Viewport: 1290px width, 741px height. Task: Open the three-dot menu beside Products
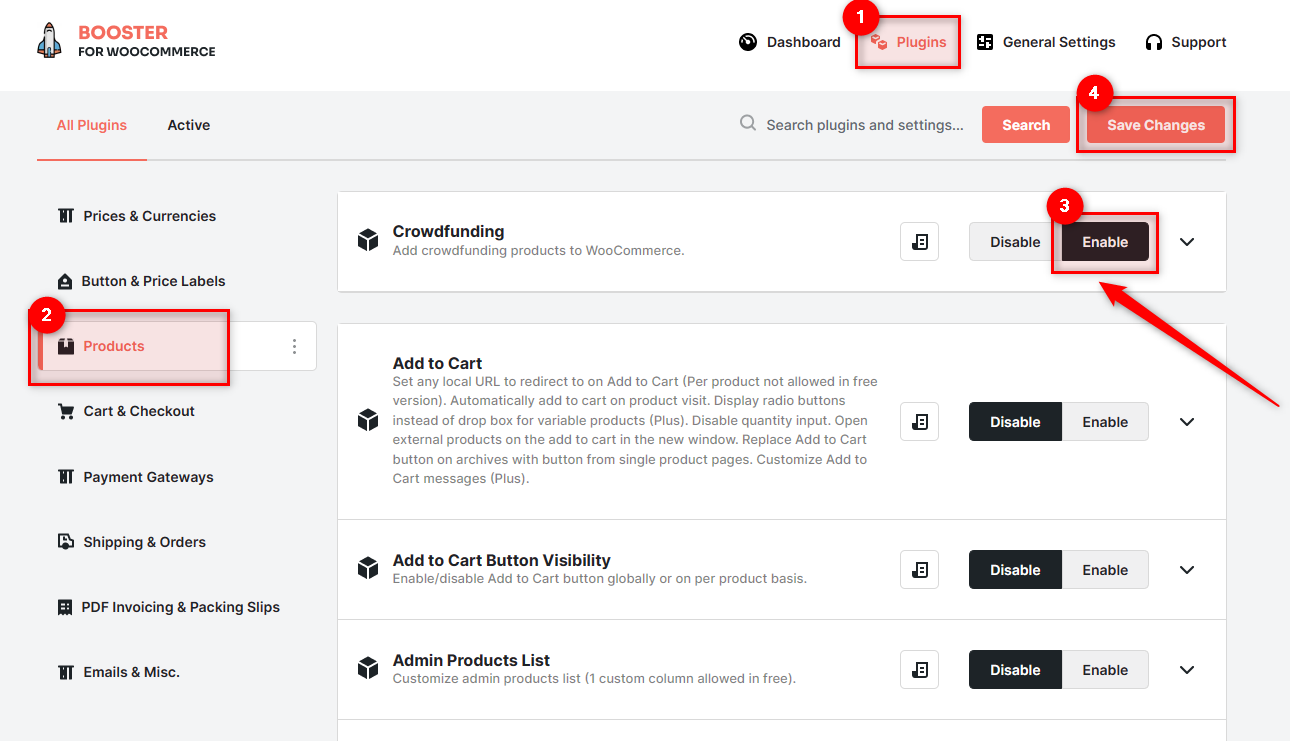point(294,346)
